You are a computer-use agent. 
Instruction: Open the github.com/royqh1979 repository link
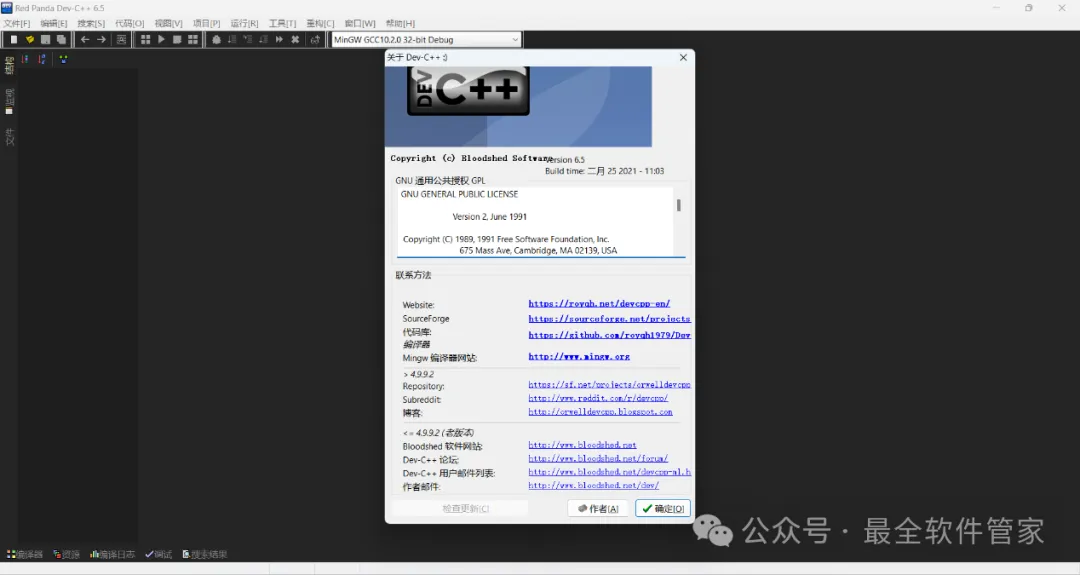click(x=610, y=335)
